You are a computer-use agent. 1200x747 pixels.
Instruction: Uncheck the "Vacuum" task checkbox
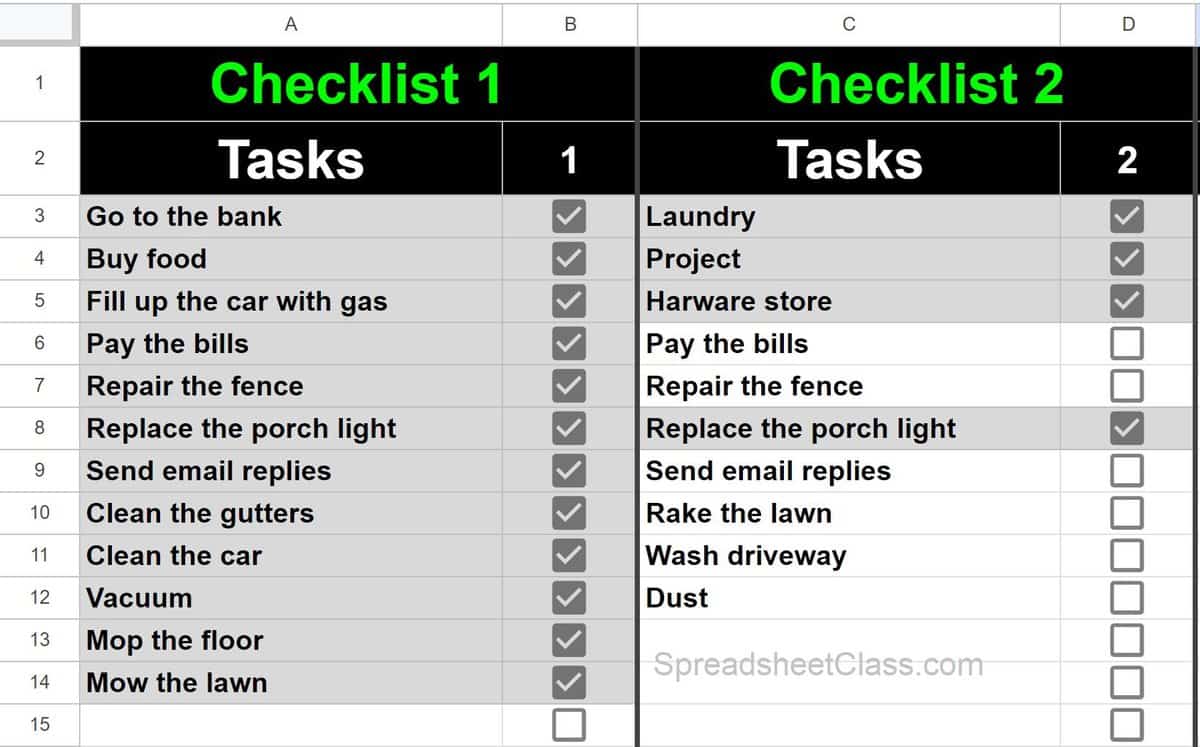pos(567,598)
